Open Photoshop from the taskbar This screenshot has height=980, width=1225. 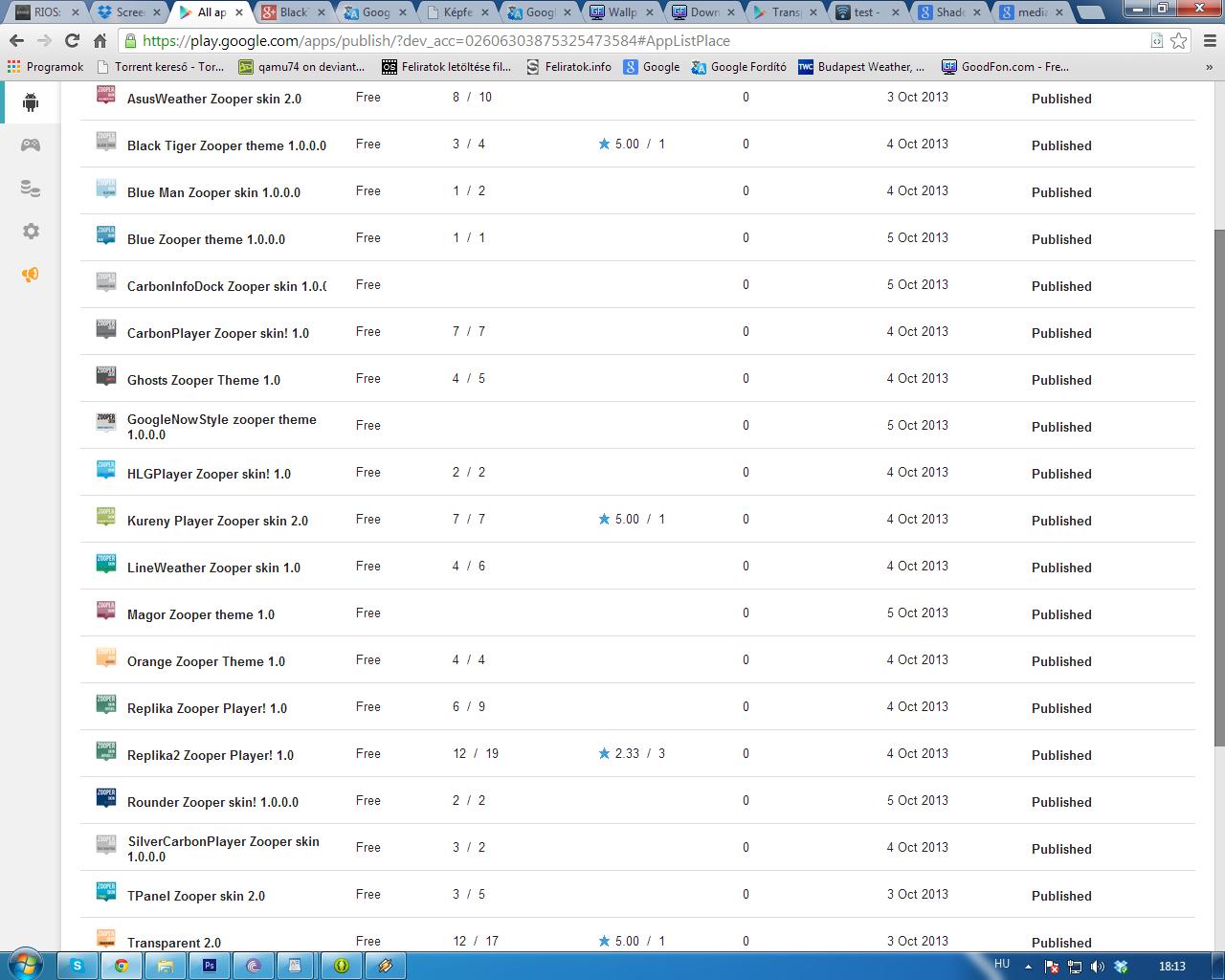(210, 966)
